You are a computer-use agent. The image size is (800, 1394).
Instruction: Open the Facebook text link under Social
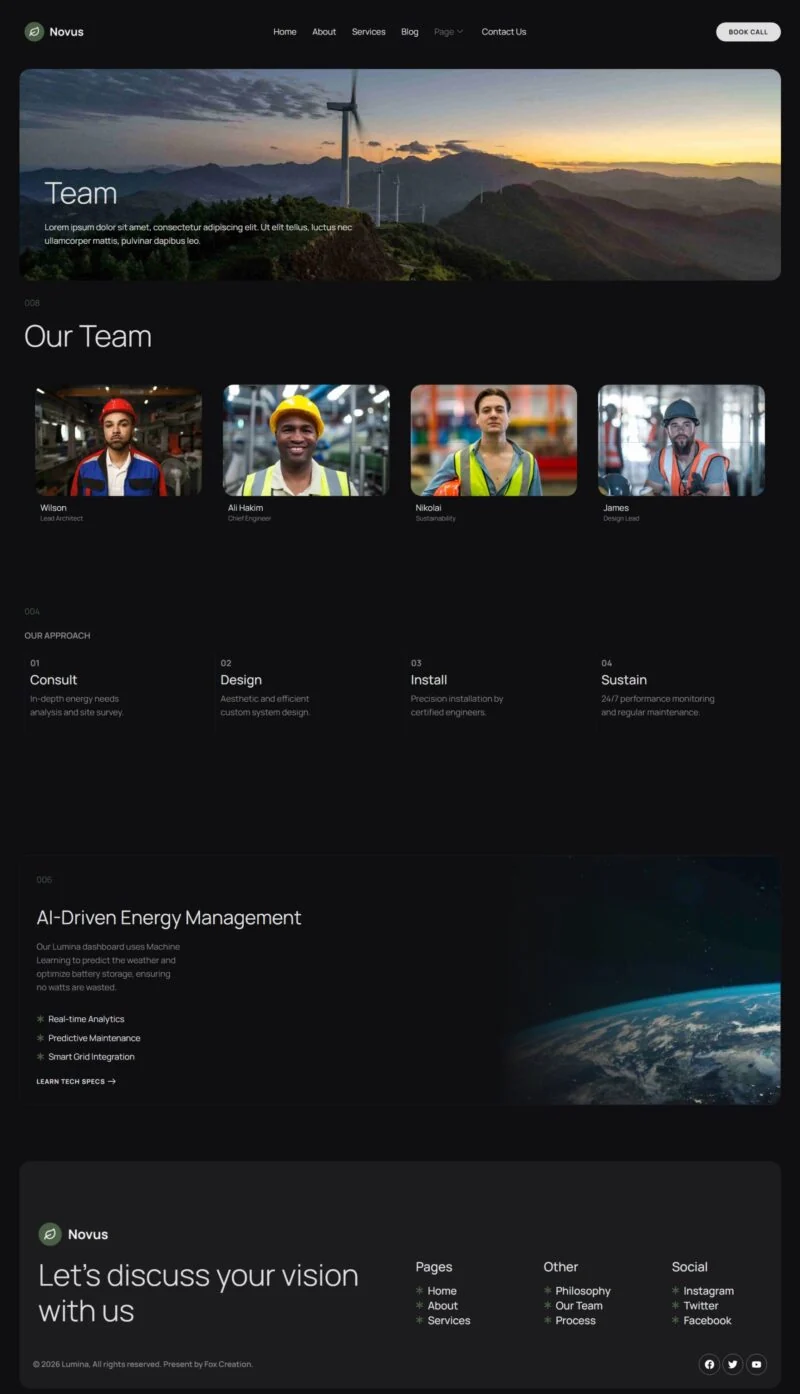pyautogui.click(x=708, y=1321)
